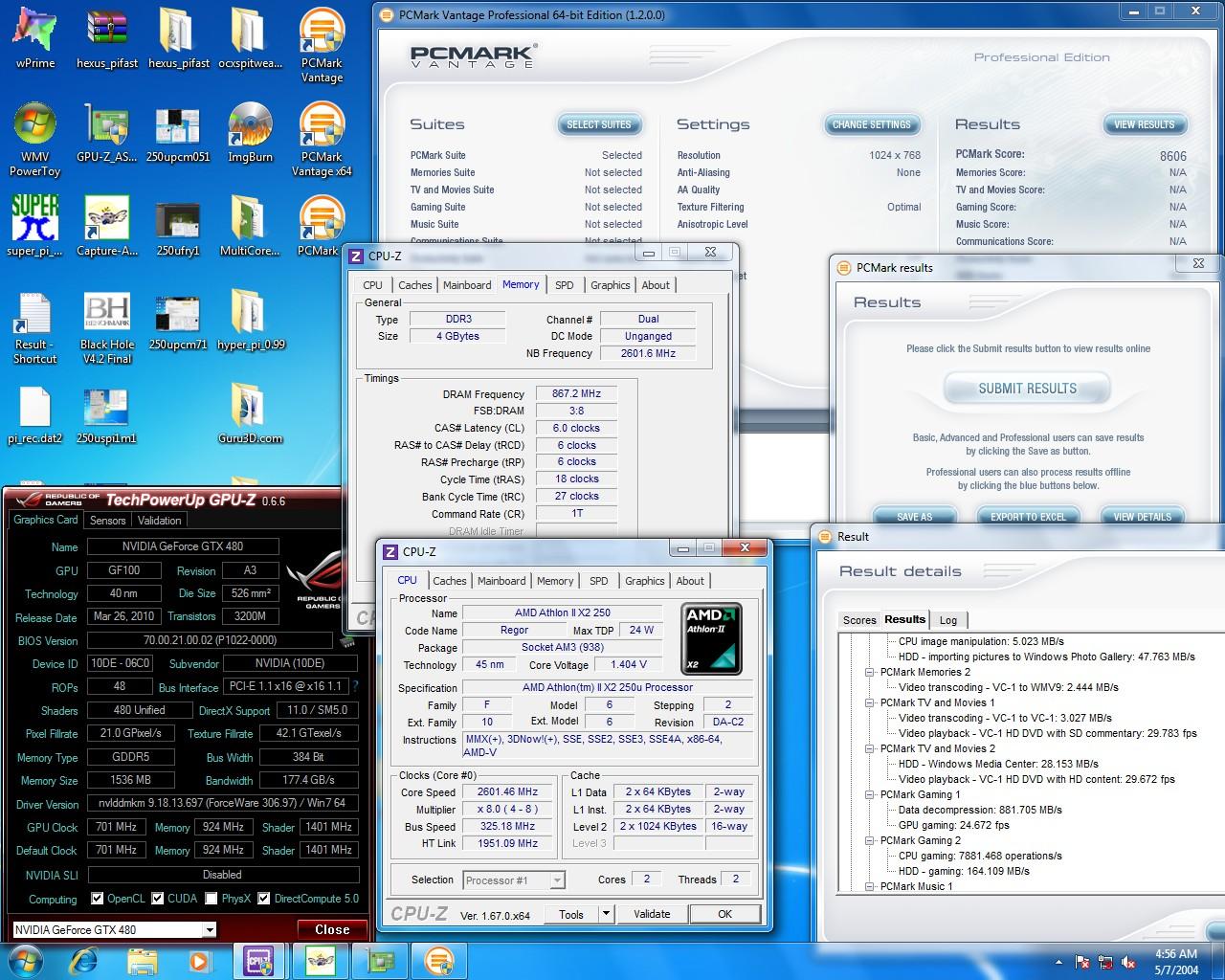Click the VIEW RESULTS button

(x=1145, y=124)
